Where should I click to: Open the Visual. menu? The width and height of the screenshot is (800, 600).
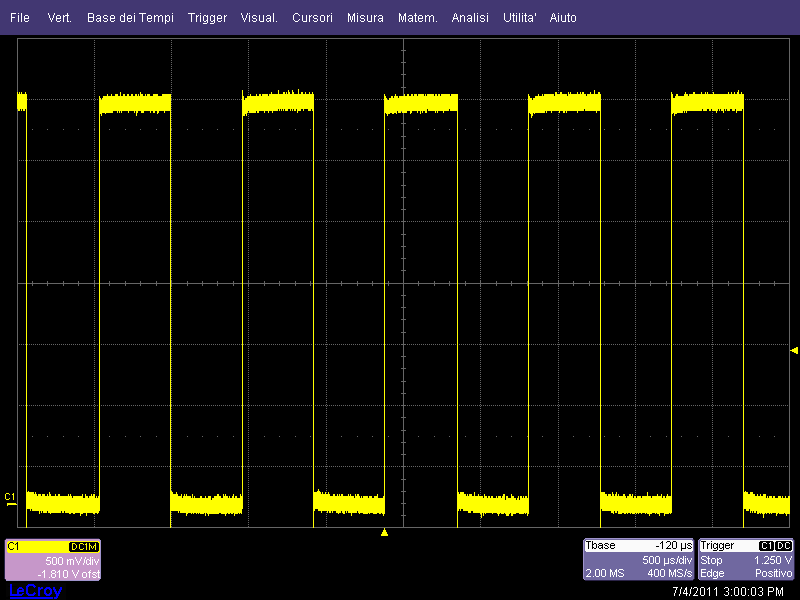click(x=259, y=18)
